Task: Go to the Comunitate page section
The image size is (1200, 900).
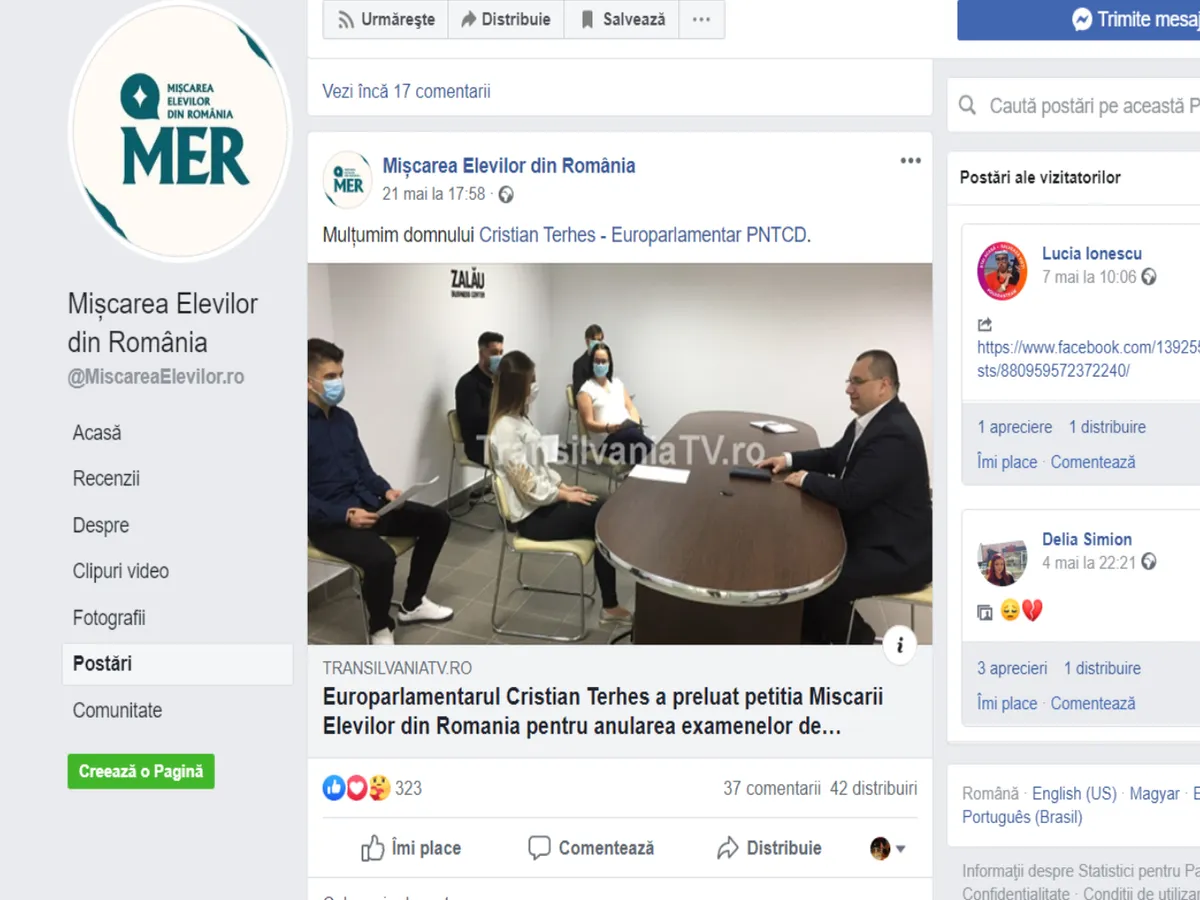Action: point(117,710)
